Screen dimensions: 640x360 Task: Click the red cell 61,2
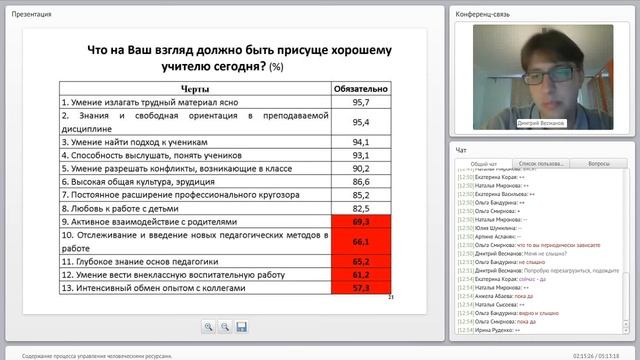pos(361,275)
